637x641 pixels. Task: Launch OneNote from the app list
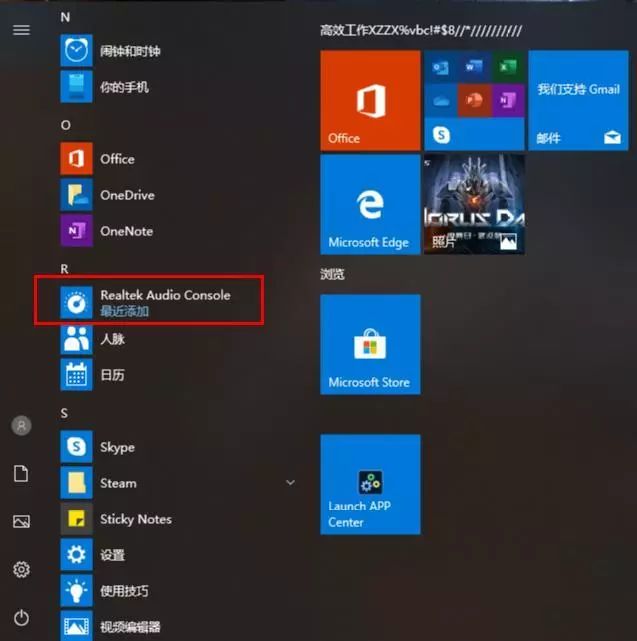coord(176,231)
